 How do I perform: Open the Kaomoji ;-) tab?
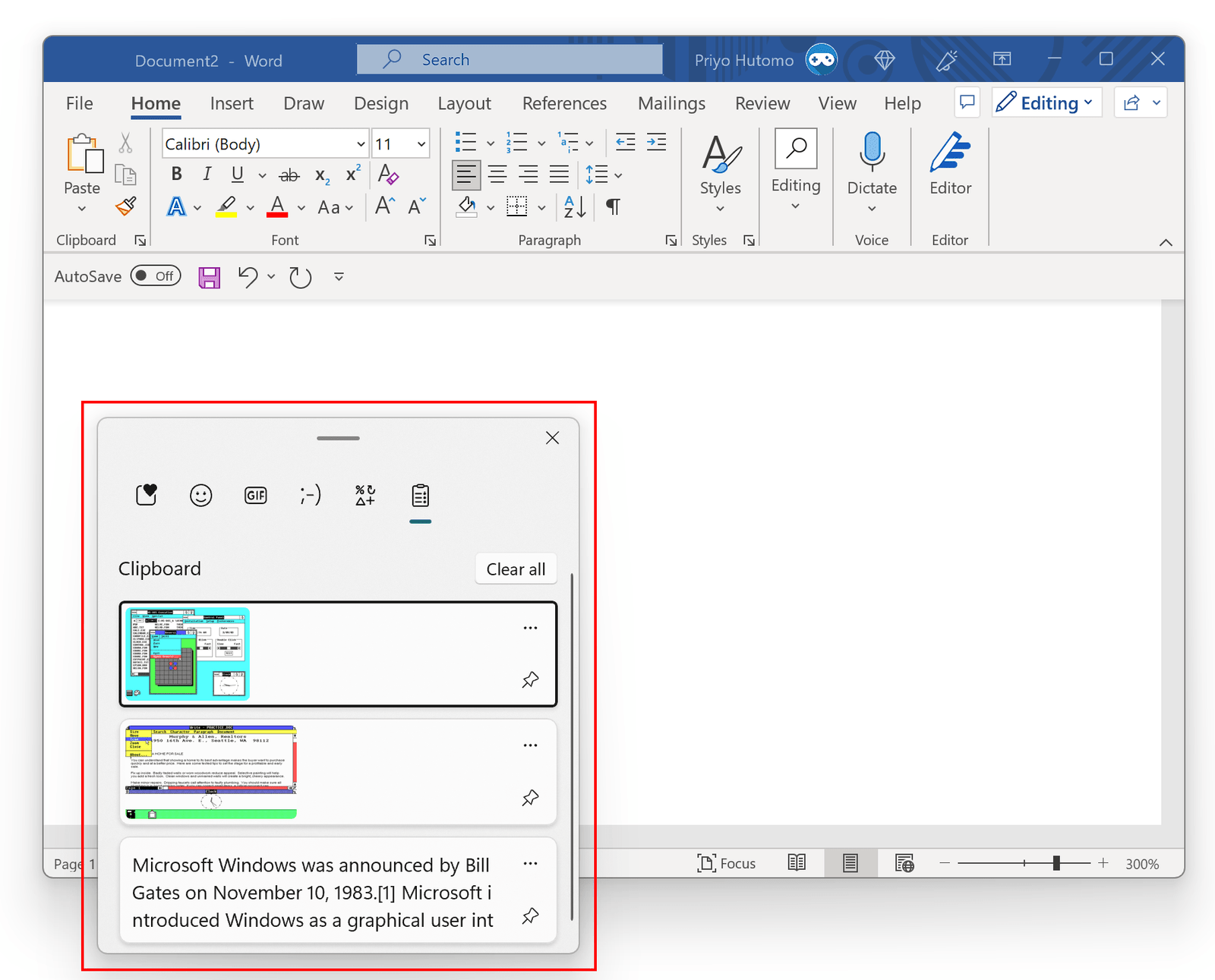click(x=310, y=496)
